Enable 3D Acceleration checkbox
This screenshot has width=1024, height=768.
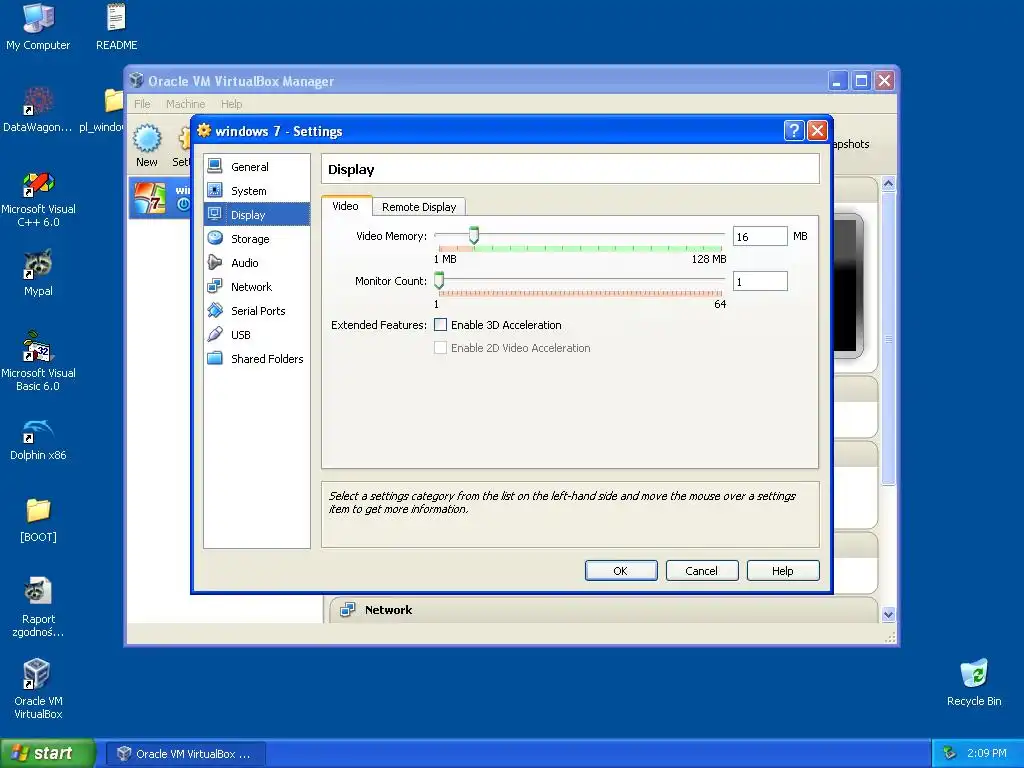[441, 325]
